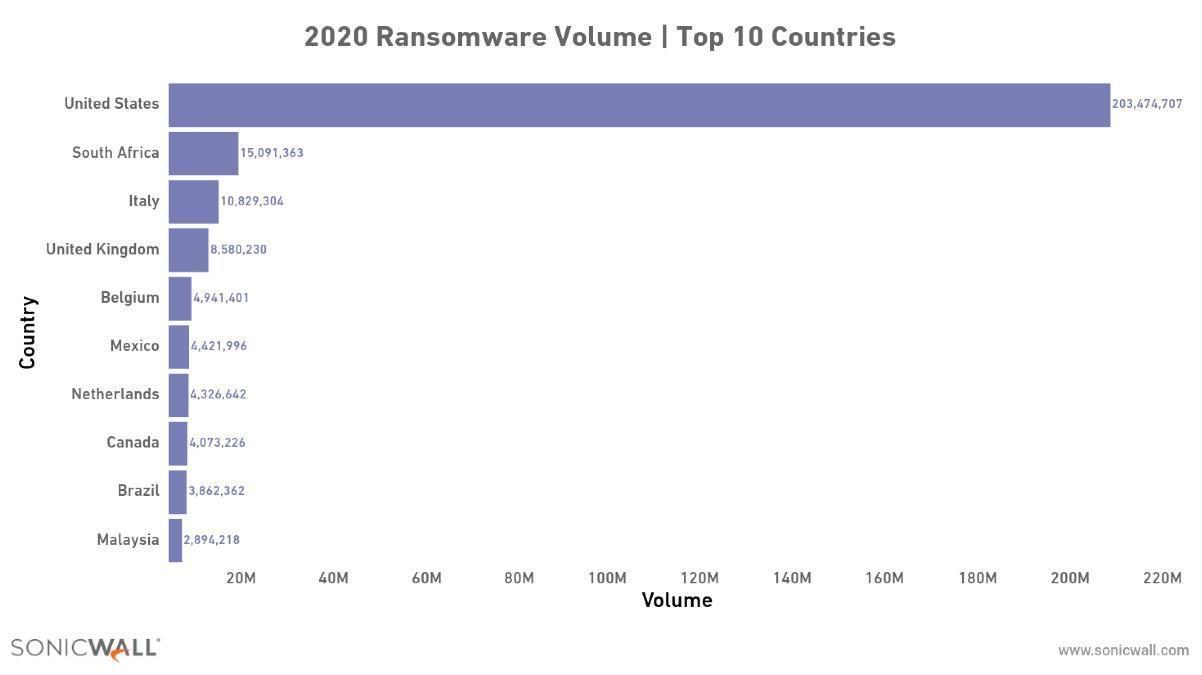Click the 2,894,218 value label
1202x675 pixels.
[x=211, y=540]
